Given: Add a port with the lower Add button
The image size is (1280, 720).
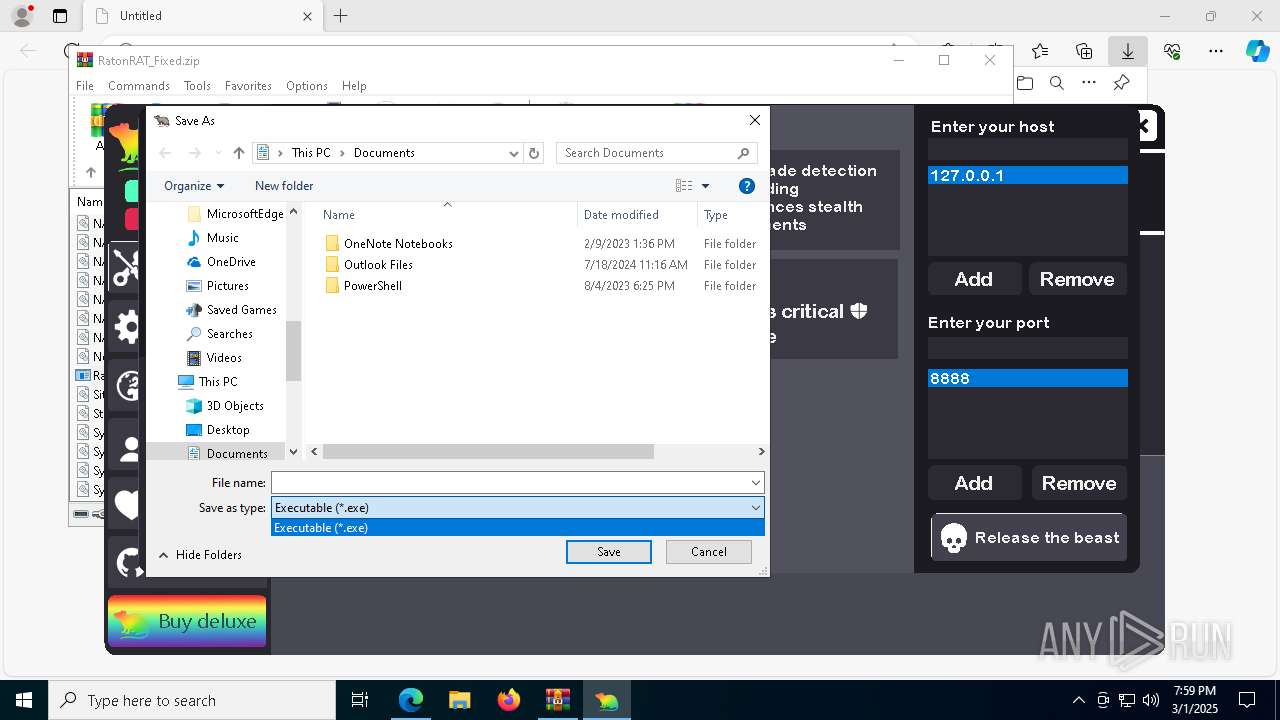Looking at the screenshot, I should coord(974,483).
